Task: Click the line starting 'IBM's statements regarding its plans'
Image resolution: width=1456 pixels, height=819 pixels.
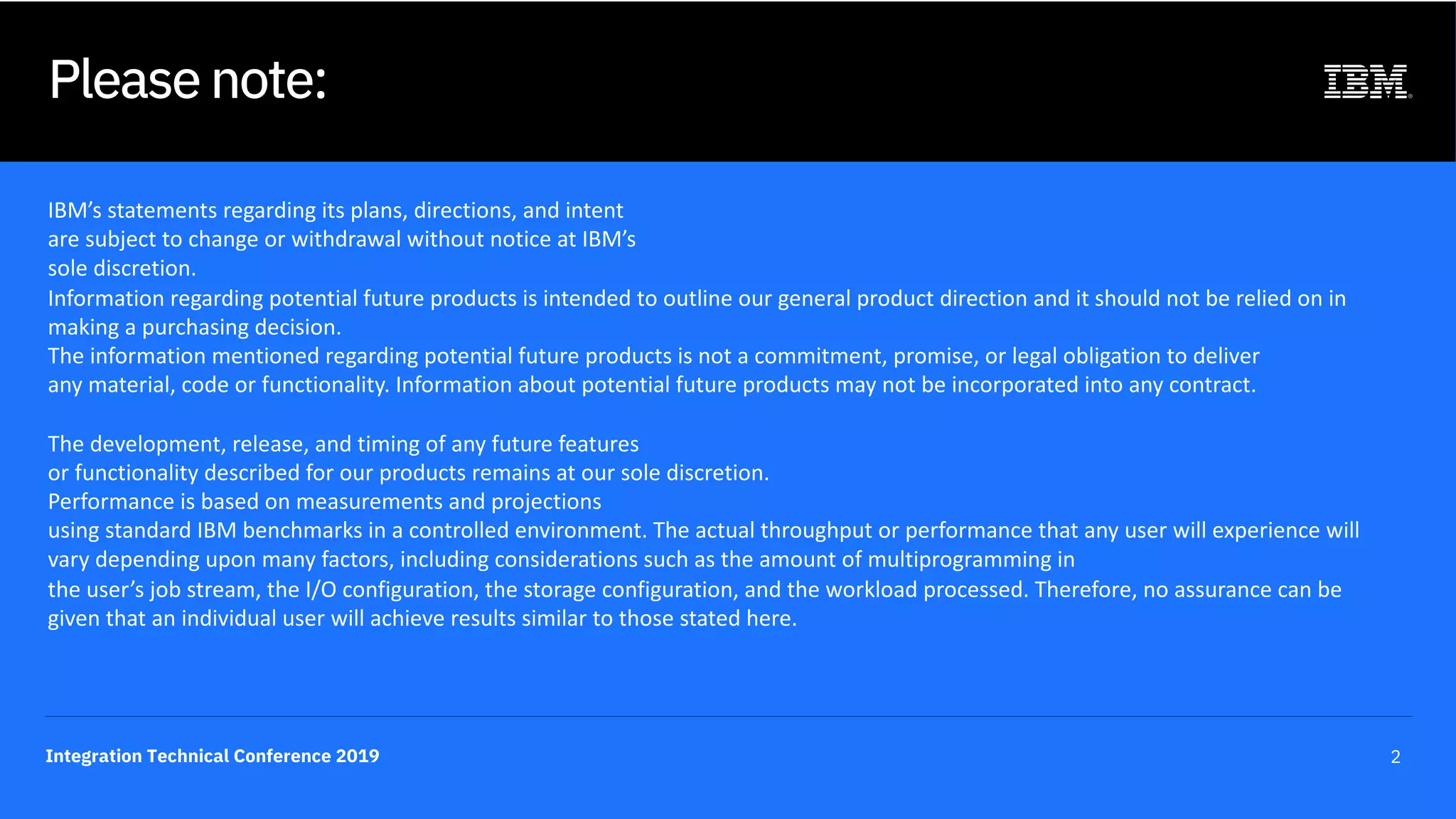Action: [336, 210]
